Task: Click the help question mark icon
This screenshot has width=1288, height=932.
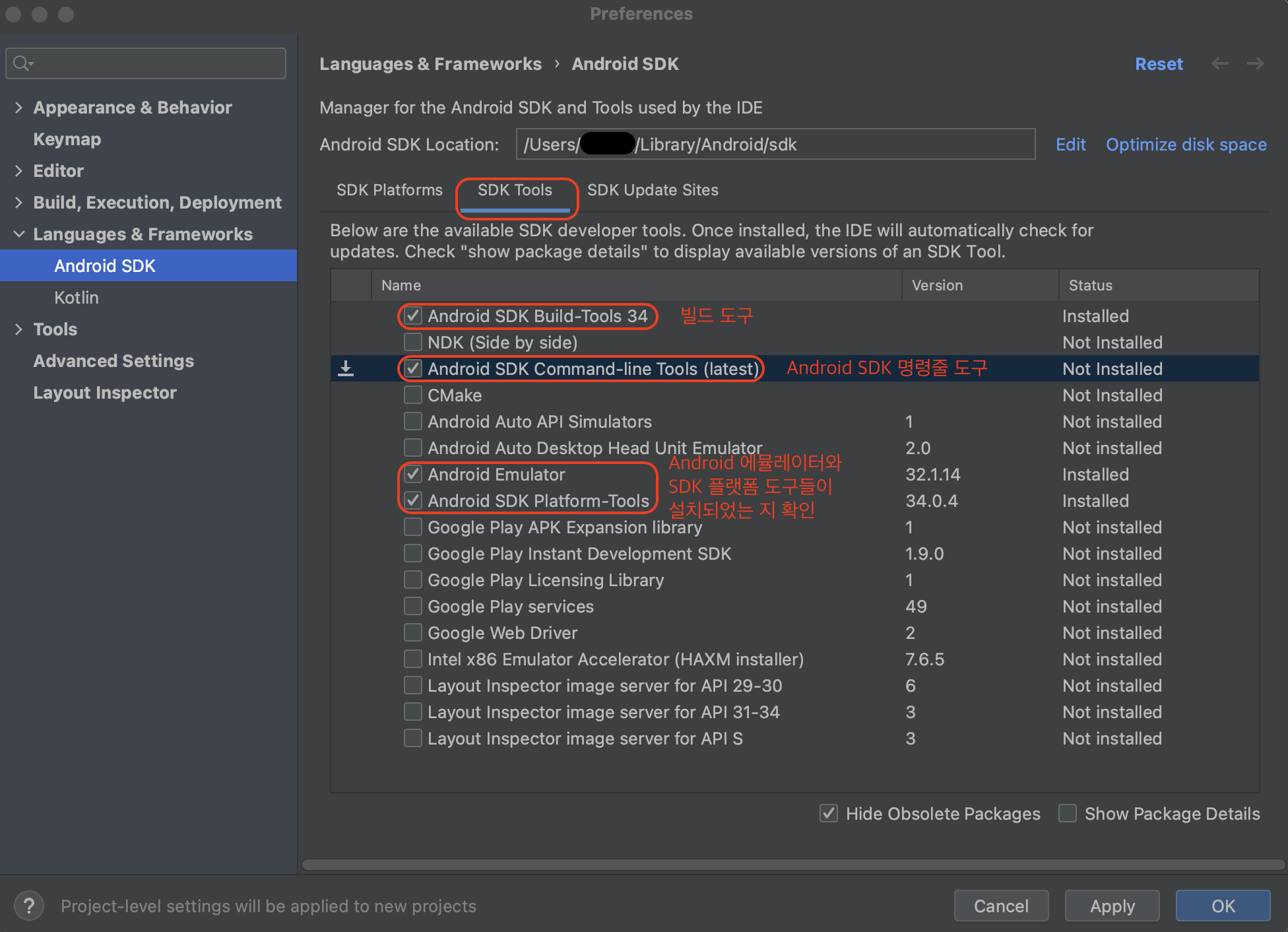Action: 28,906
